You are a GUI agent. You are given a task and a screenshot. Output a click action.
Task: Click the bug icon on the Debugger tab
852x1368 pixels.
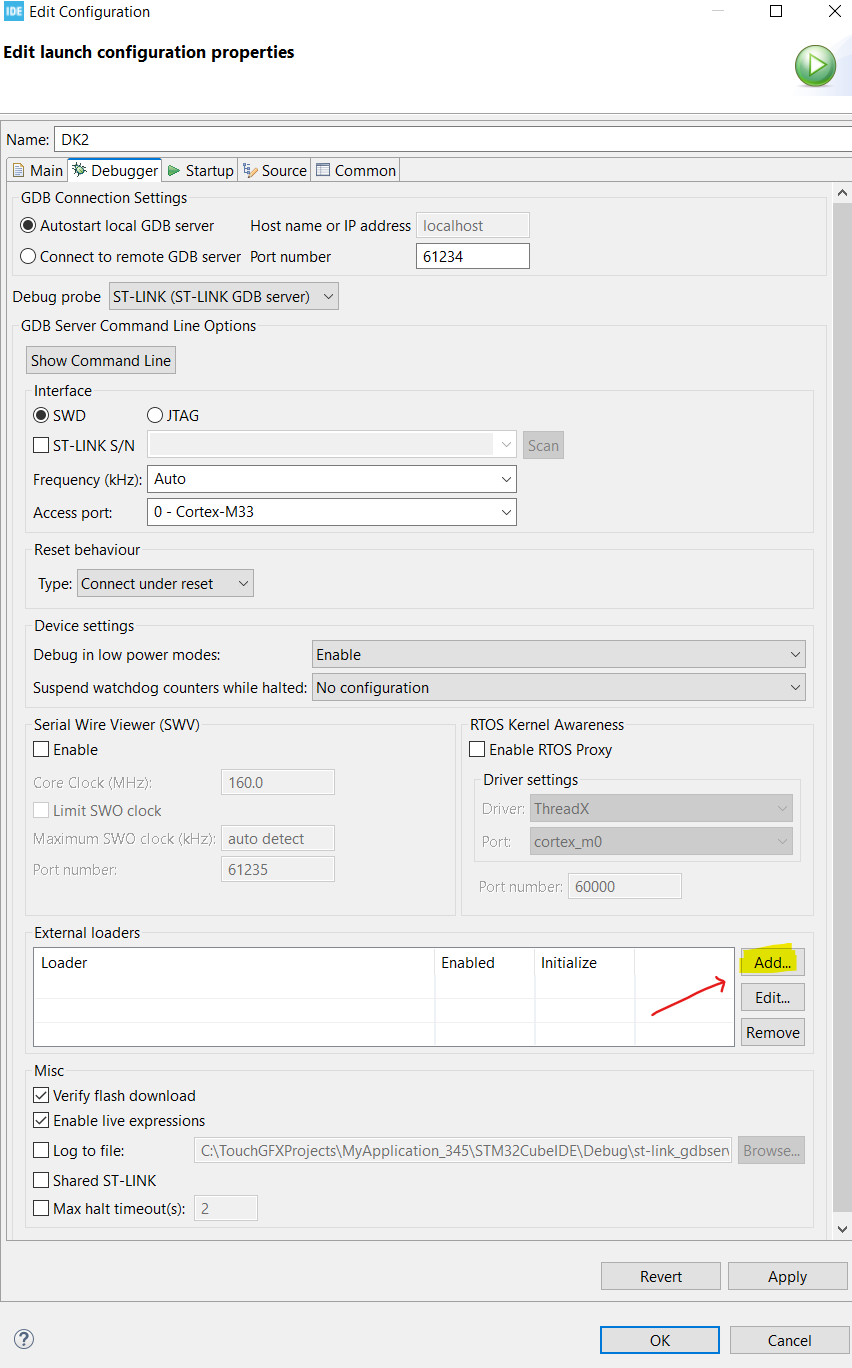tap(79, 170)
